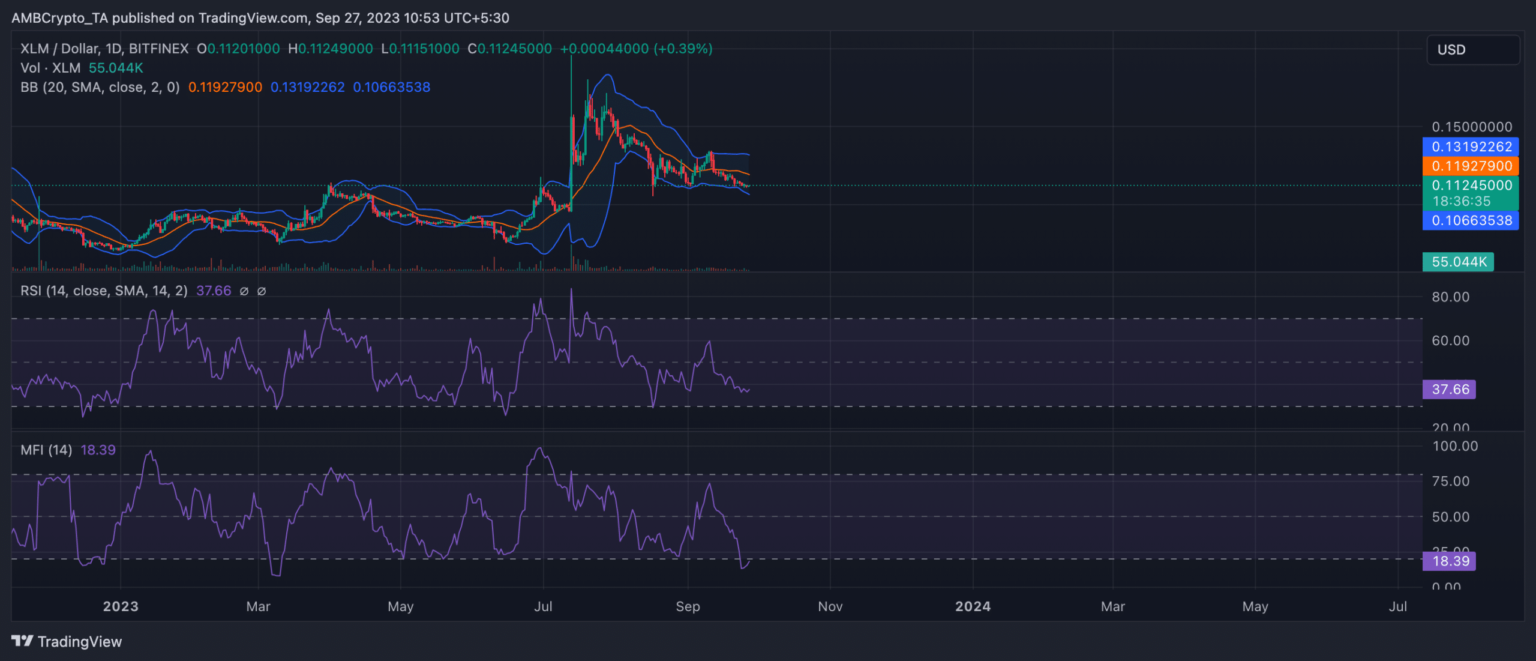Select the MFI (14) indicator legend

pyautogui.click(x=46, y=450)
